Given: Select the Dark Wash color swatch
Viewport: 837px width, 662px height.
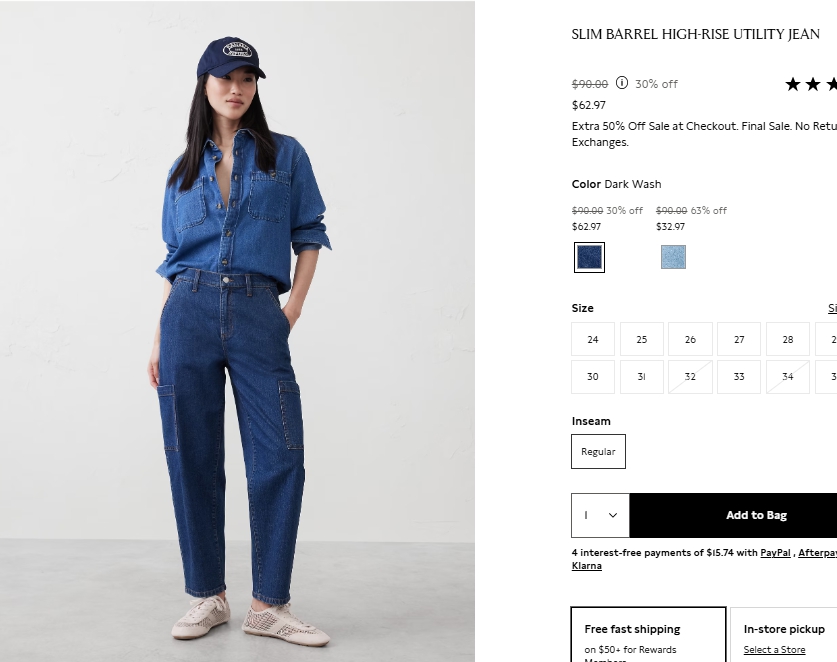Looking at the screenshot, I should (x=589, y=257).
